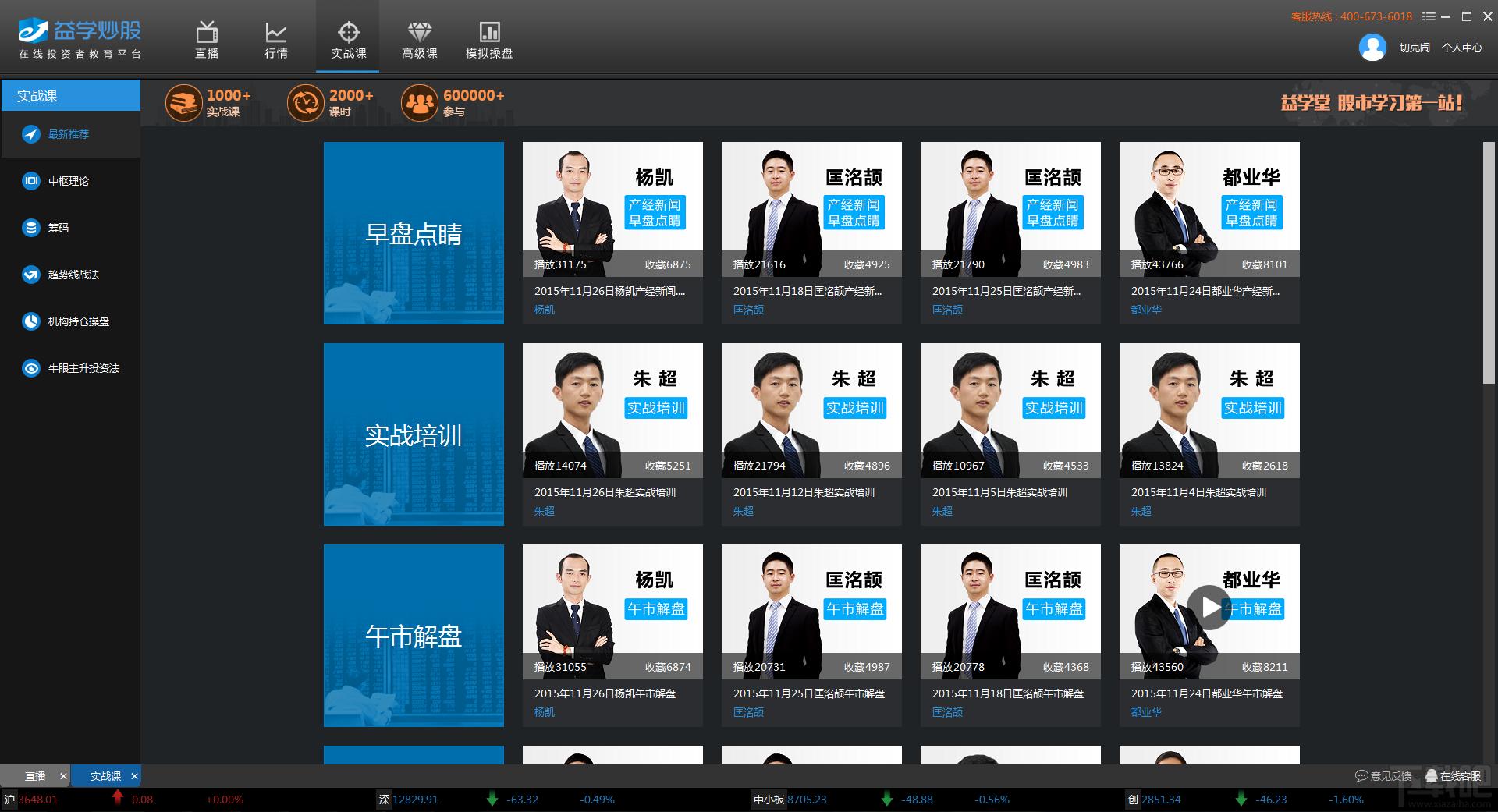Click author link 都业华 under 早盘点睛 card
The height and width of the screenshot is (812, 1498).
[x=1145, y=310]
